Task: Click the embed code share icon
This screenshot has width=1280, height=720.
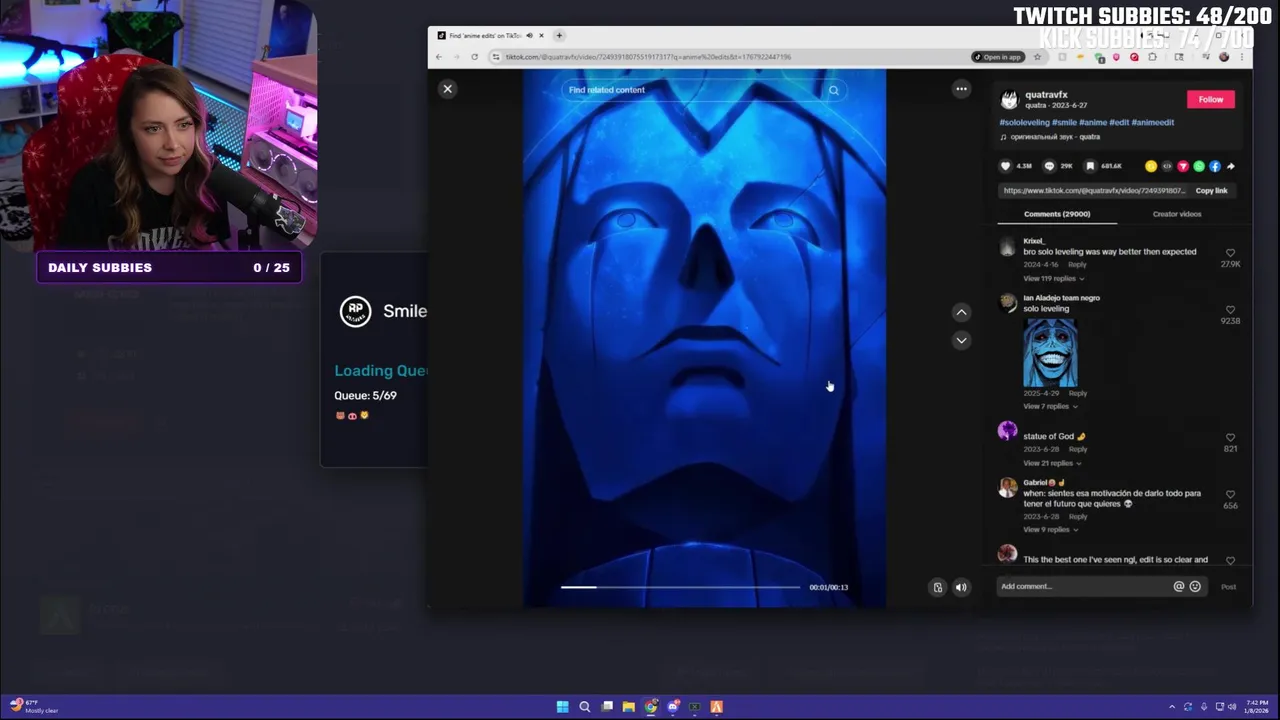Action: [1167, 166]
